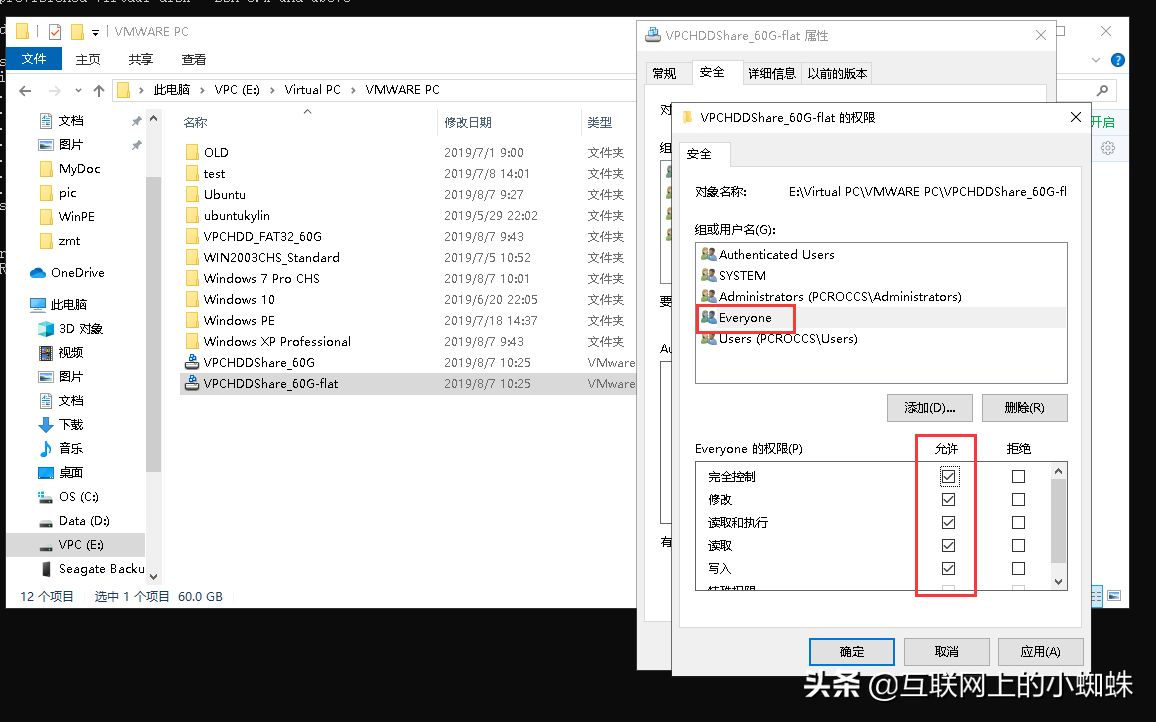Select the VPCHDDShare_60G-flat VMware disk icon

192,383
